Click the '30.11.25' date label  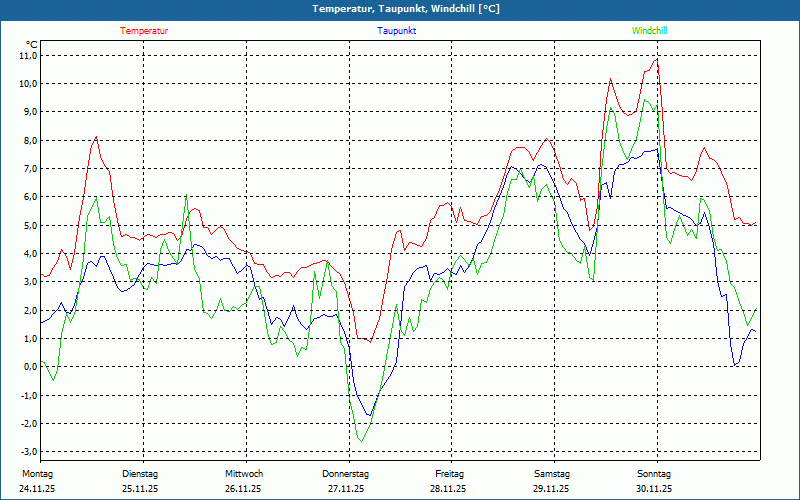tap(654, 489)
